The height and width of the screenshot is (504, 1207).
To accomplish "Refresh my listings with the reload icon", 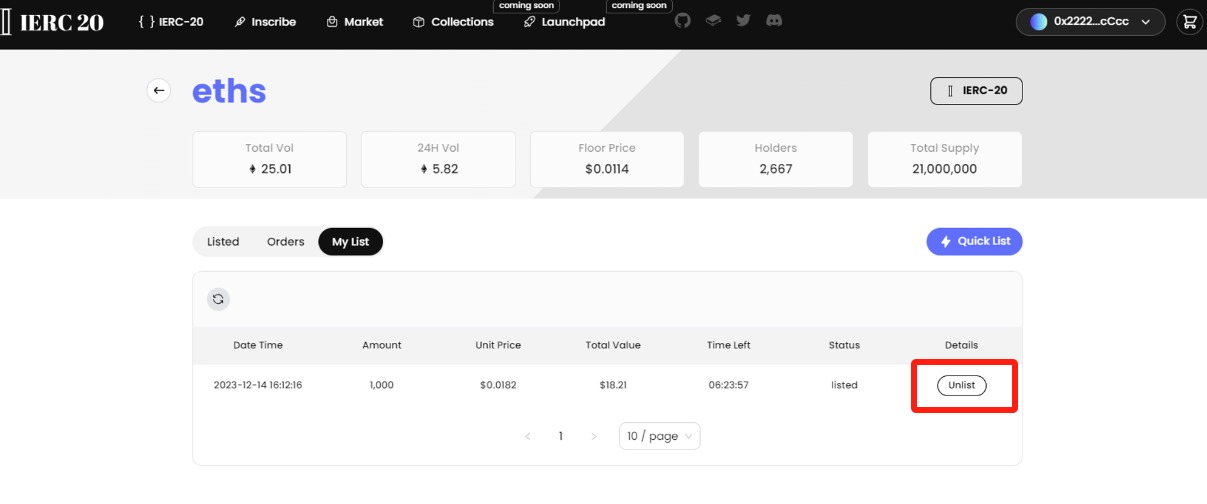I will click(218, 299).
